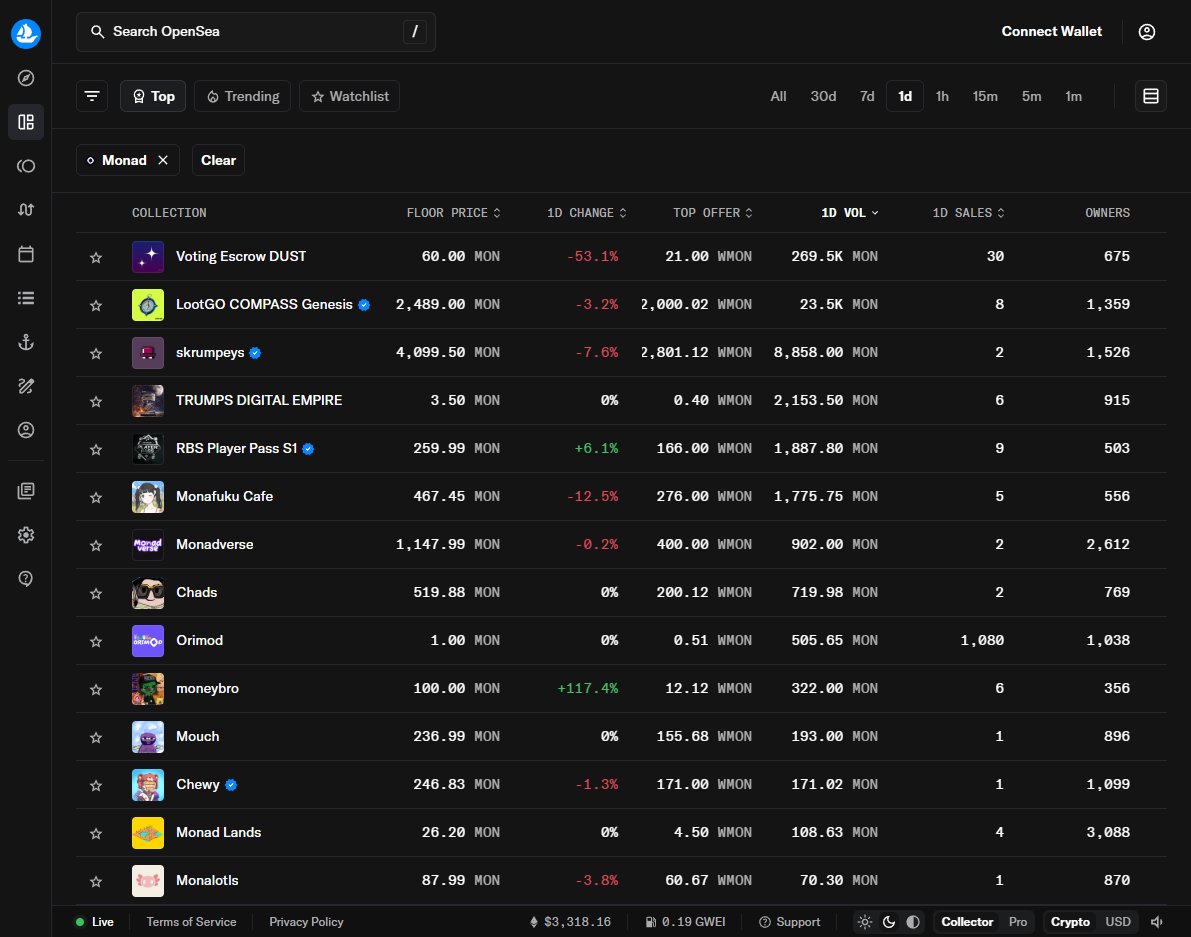Click the Connect Wallet button
The image size is (1191, 937).
click(1051, 32)
